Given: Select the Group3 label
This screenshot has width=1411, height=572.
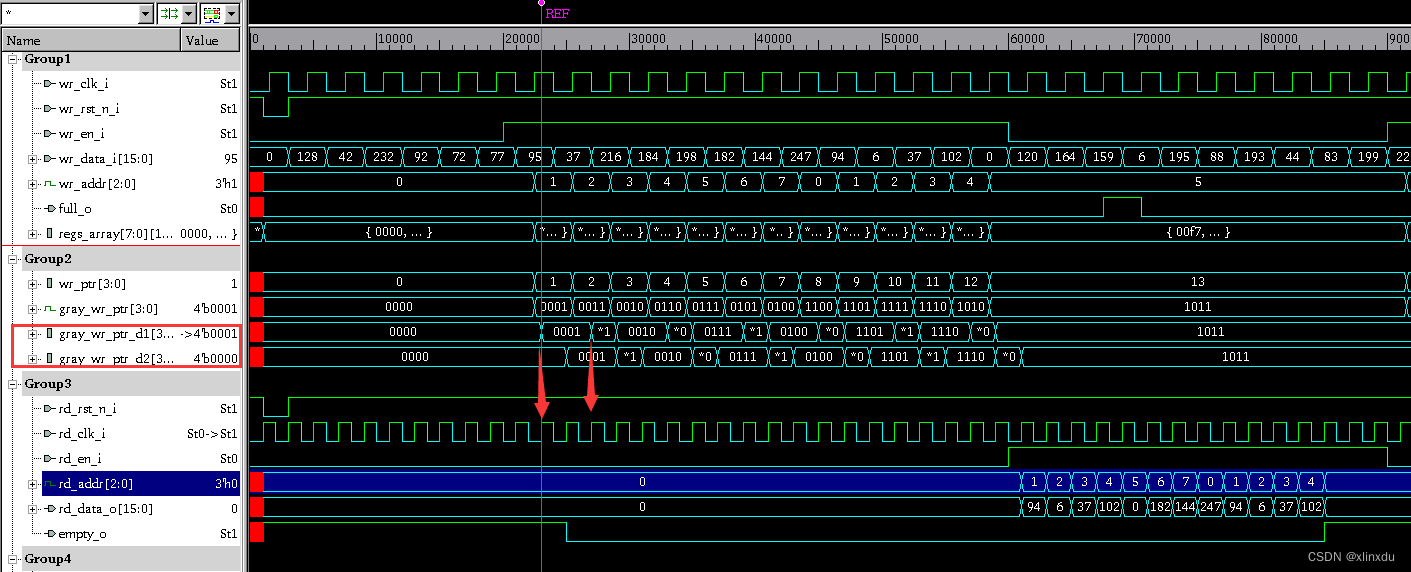Looking at the screenshot, I should [47, 384].
